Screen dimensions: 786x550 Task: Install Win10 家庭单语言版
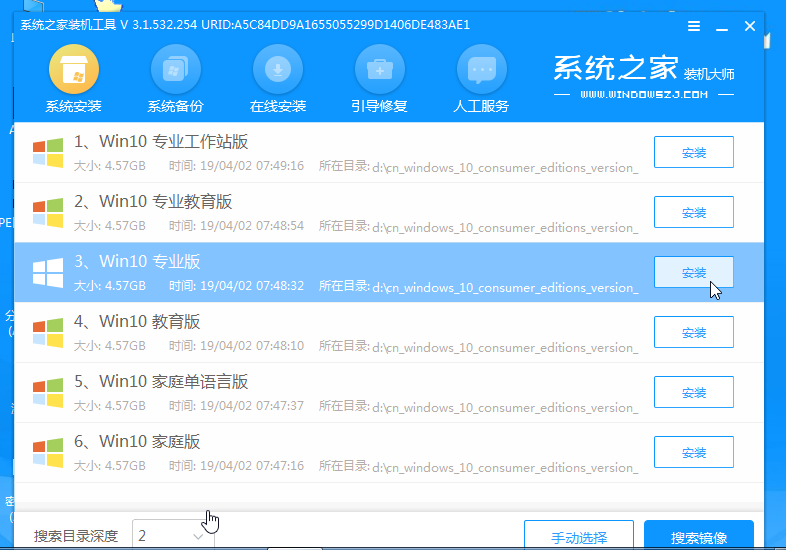pos(693,392)
